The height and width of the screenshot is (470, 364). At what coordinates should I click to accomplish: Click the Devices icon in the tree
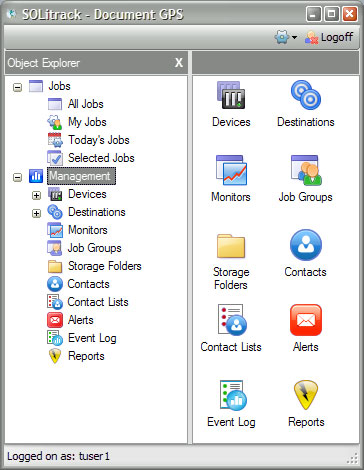click(x=55, y=194)
